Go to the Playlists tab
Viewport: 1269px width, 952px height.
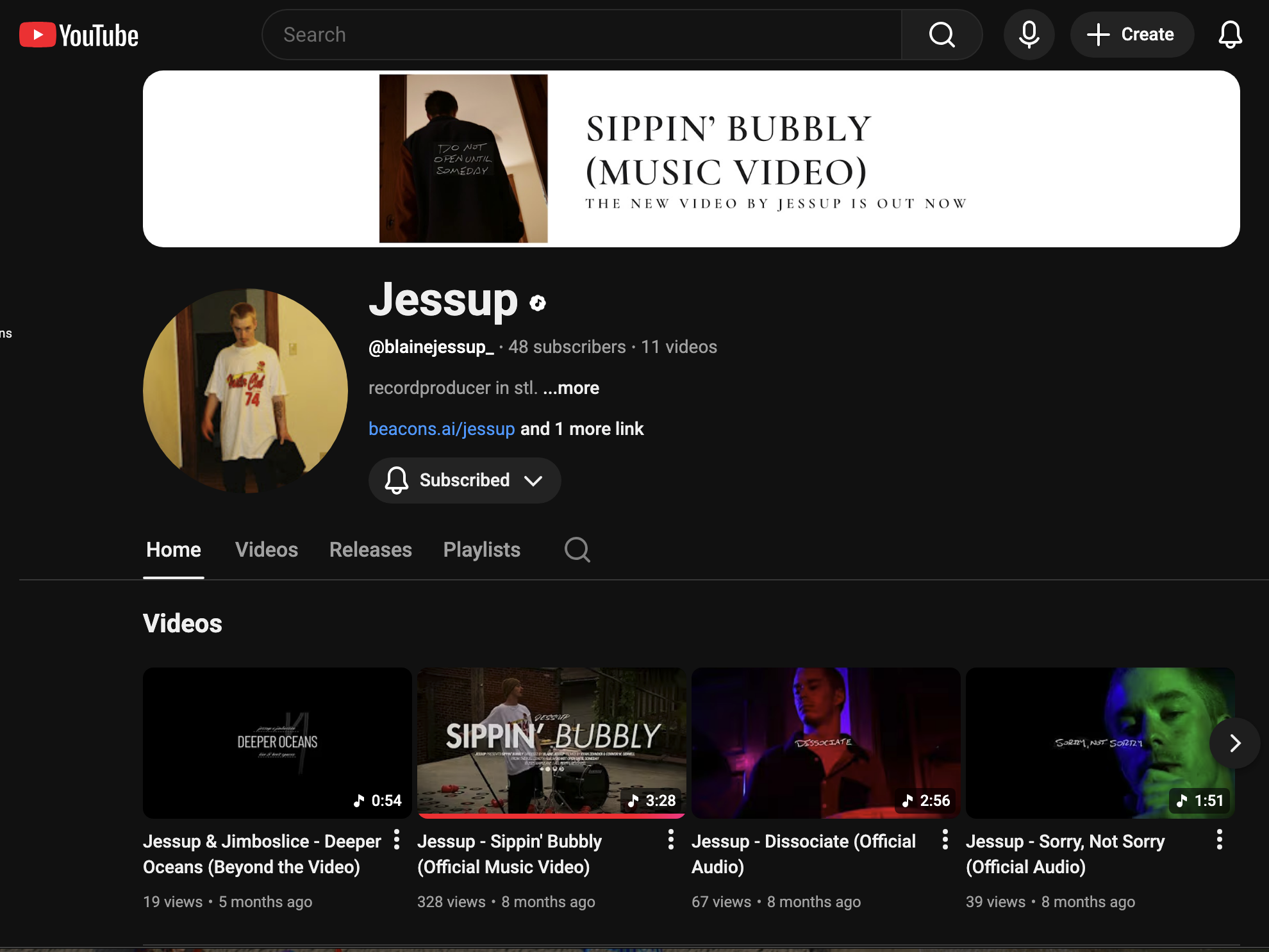482,550
